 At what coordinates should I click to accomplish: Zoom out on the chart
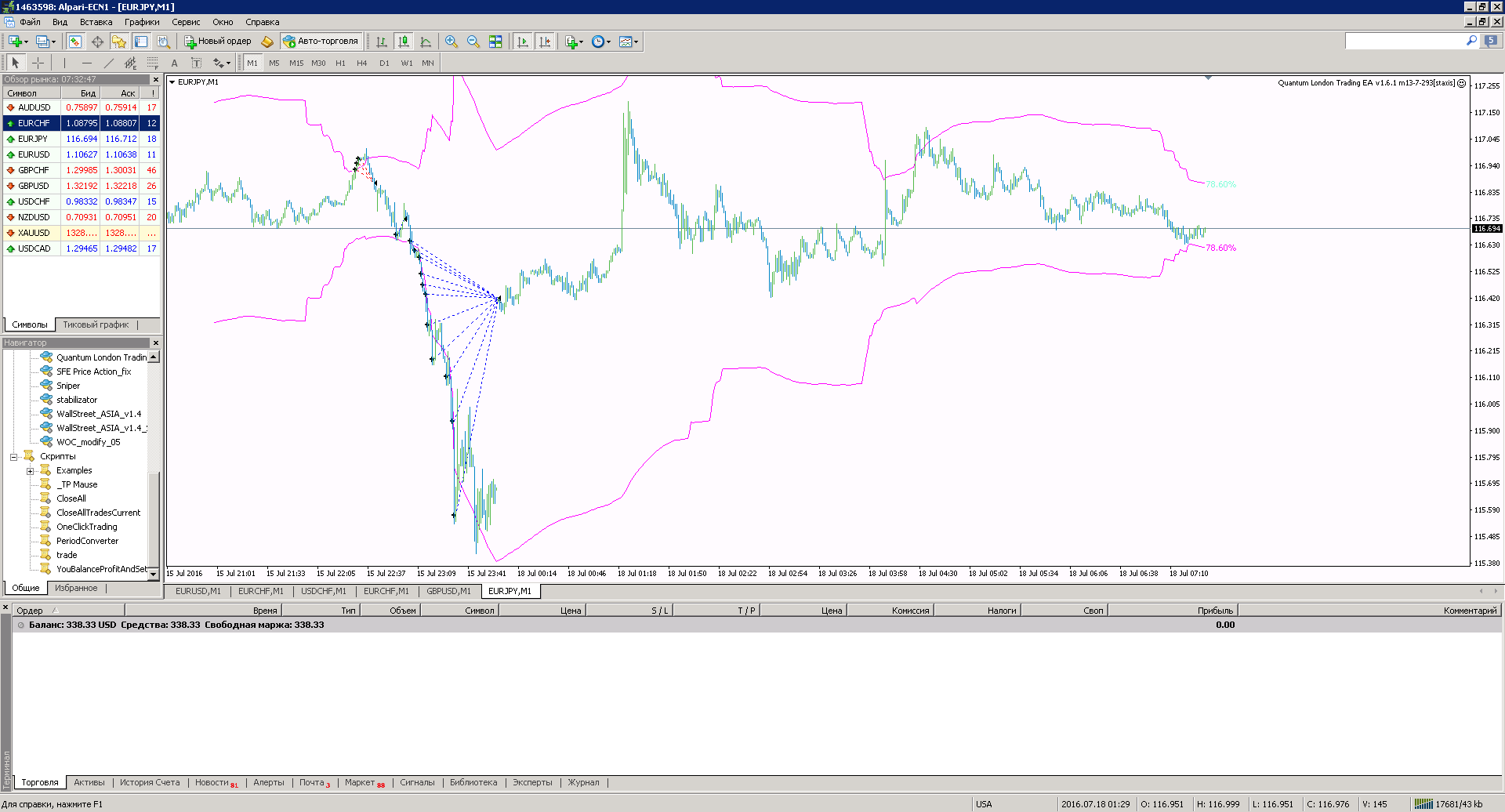click(473, 42)
